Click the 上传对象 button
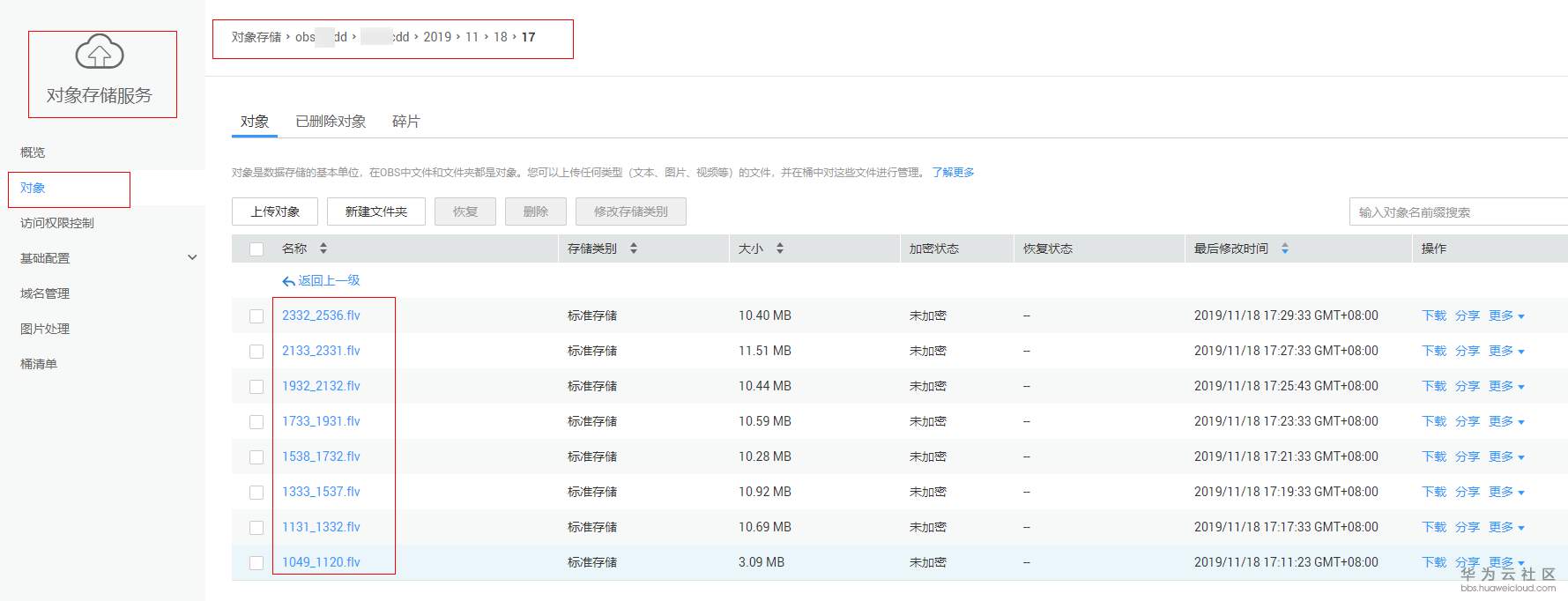 (275, 211)
